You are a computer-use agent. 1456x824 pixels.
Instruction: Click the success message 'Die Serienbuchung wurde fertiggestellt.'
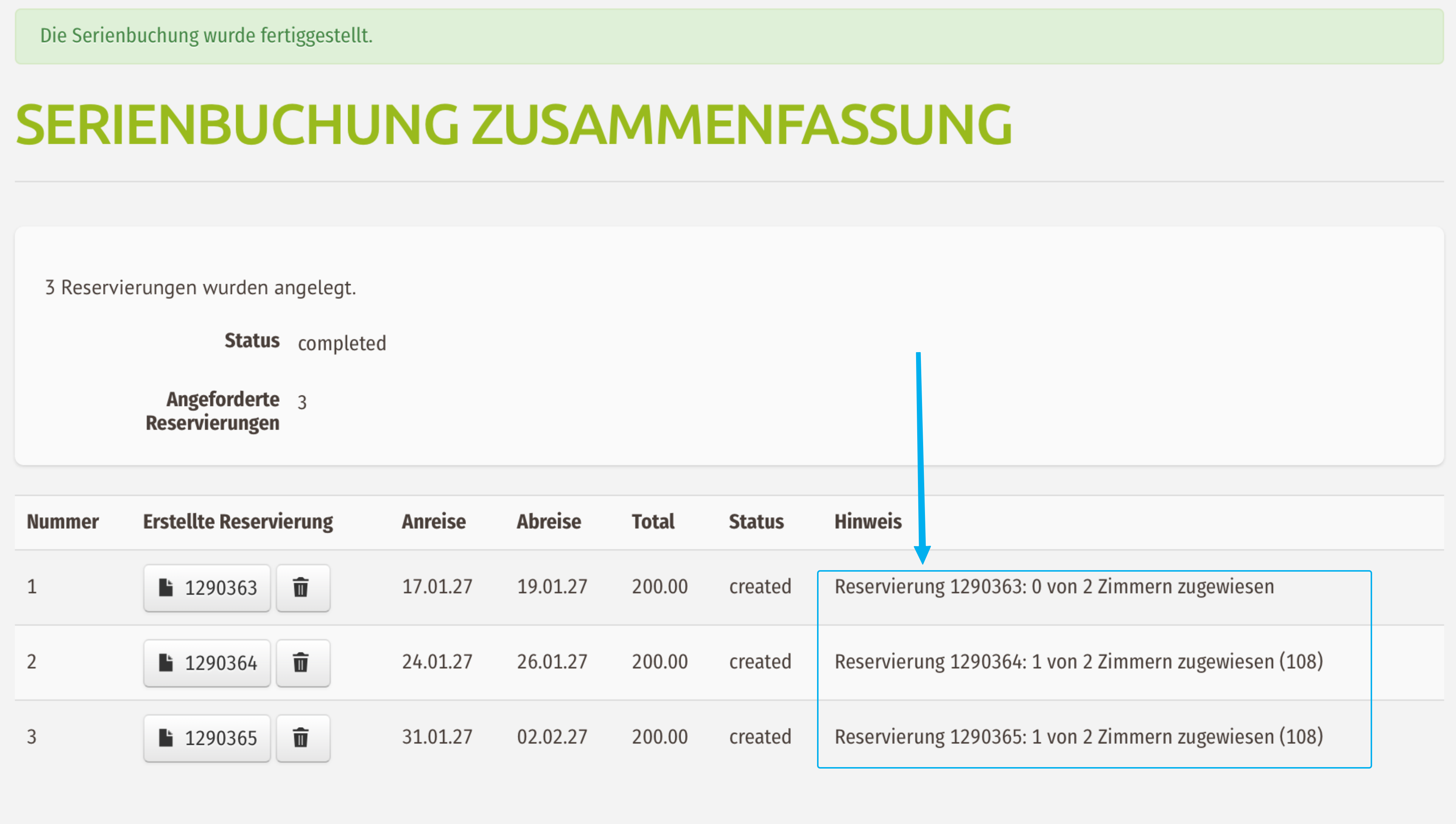[206, 35]
